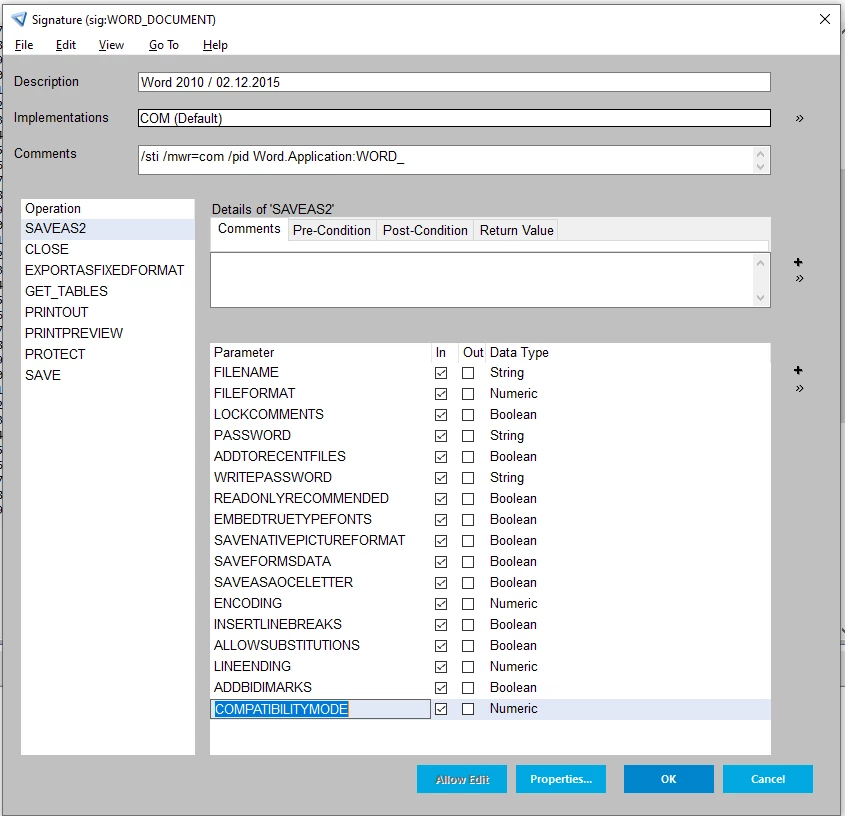Close the Signature window
This screenshot has height=816, width=845.
825,19
